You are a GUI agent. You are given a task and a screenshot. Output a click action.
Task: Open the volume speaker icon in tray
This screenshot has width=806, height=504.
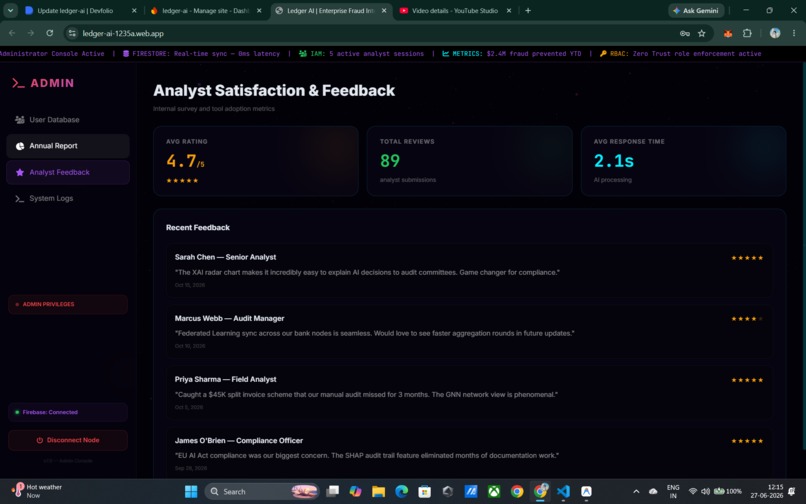coord(706,492)
